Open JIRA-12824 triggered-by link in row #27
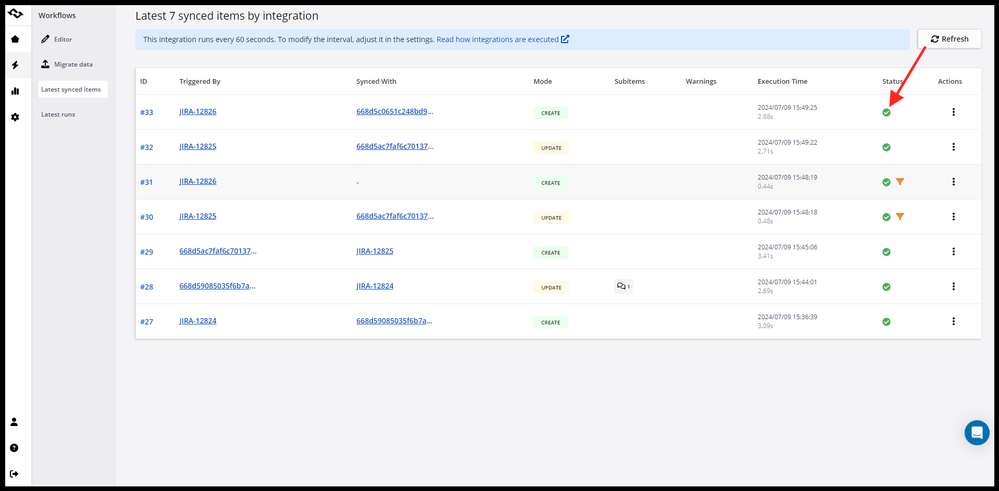 (198, 321)
